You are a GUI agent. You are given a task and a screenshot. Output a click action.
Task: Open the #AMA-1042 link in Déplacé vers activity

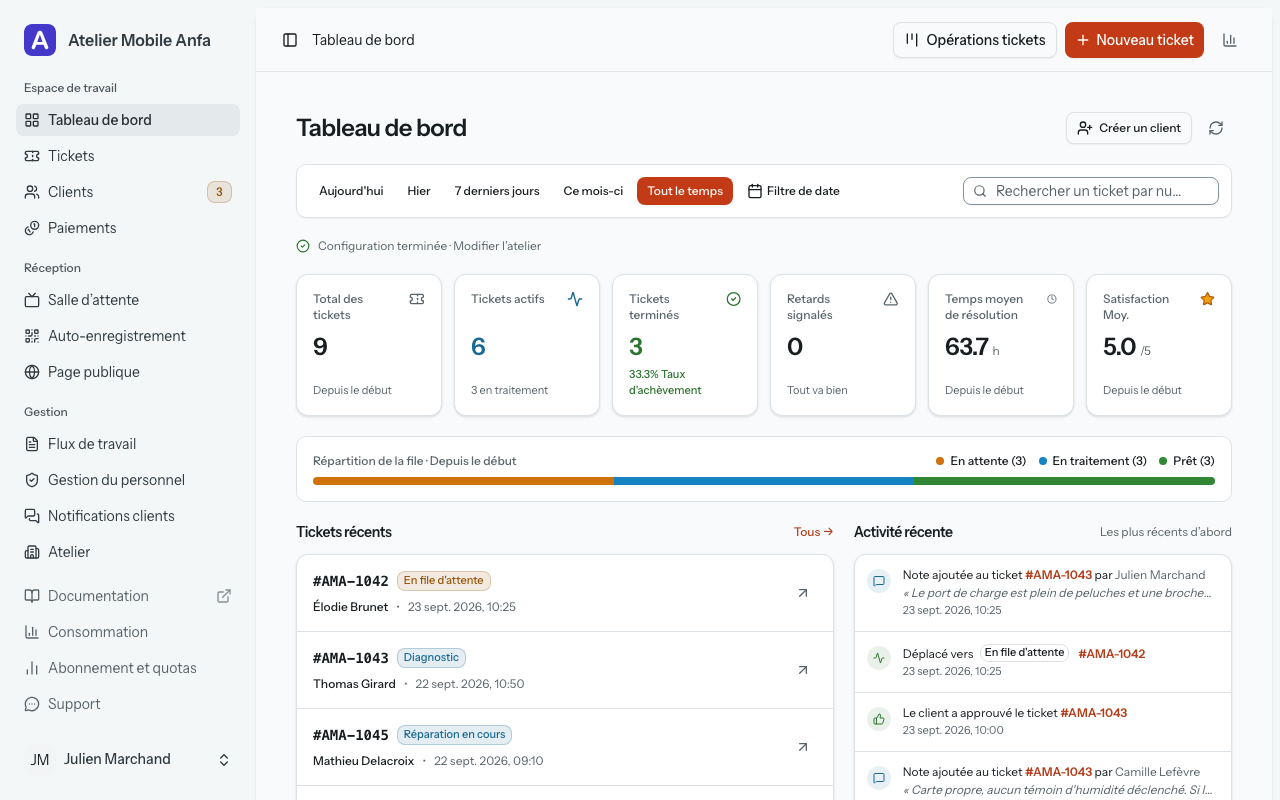(1112, 653)
